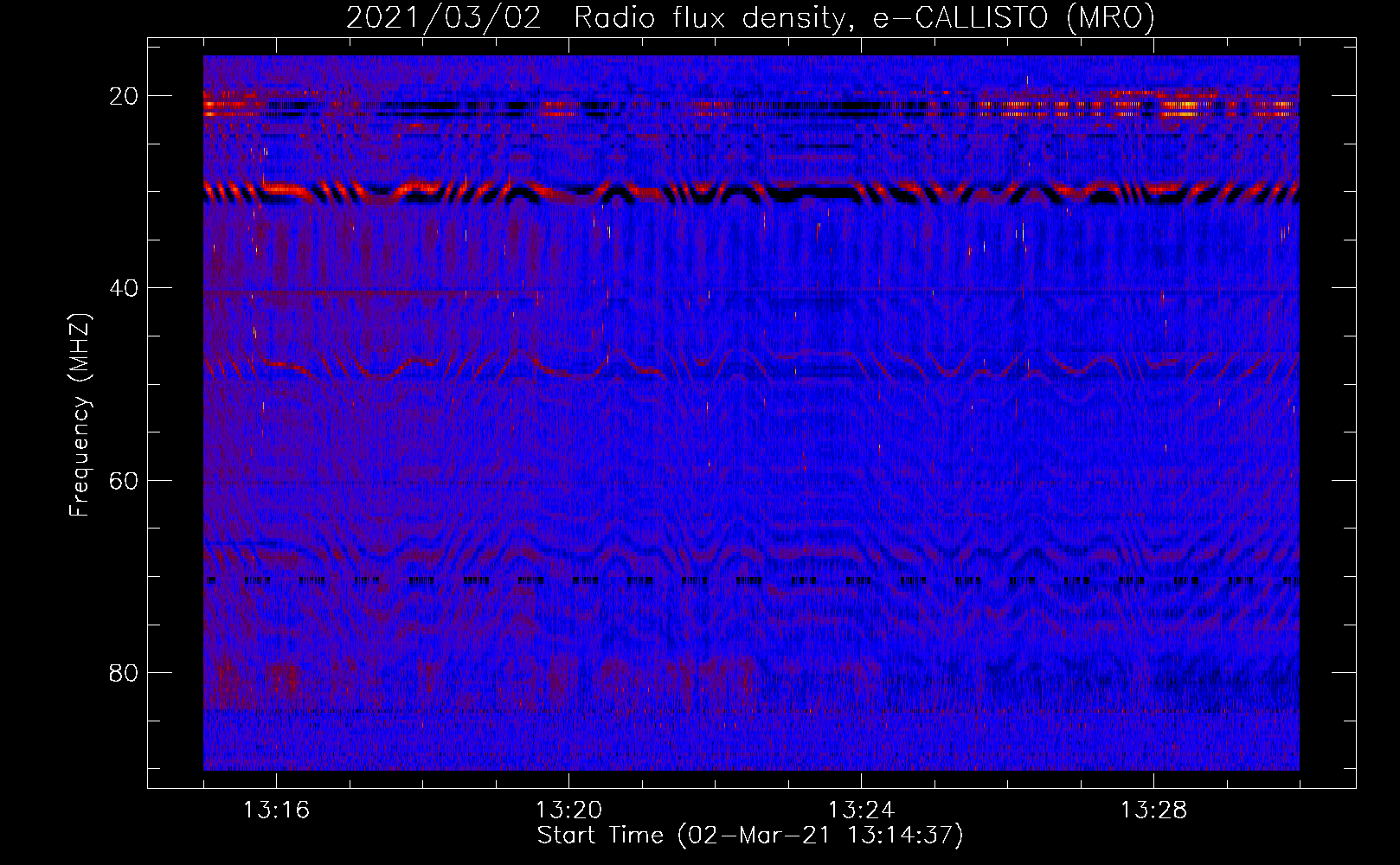Click the 'Frequency (MHZ)' axis label
This screenshot has width=1400, height=865.
80,415
